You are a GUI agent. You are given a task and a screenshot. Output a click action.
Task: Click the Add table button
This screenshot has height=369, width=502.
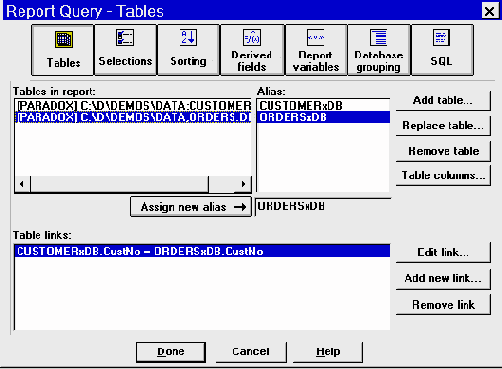[x=443, y=101]
